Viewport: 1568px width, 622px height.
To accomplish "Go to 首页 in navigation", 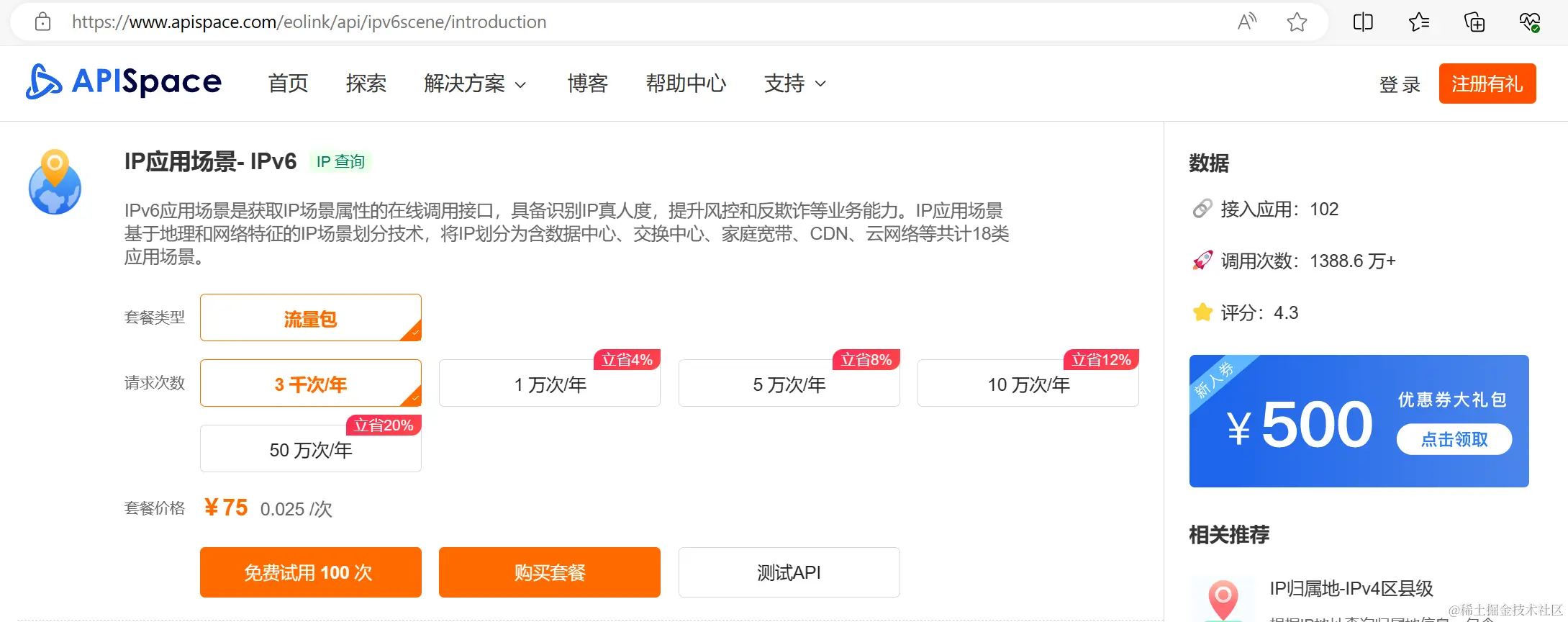I will tap(288, 84).
